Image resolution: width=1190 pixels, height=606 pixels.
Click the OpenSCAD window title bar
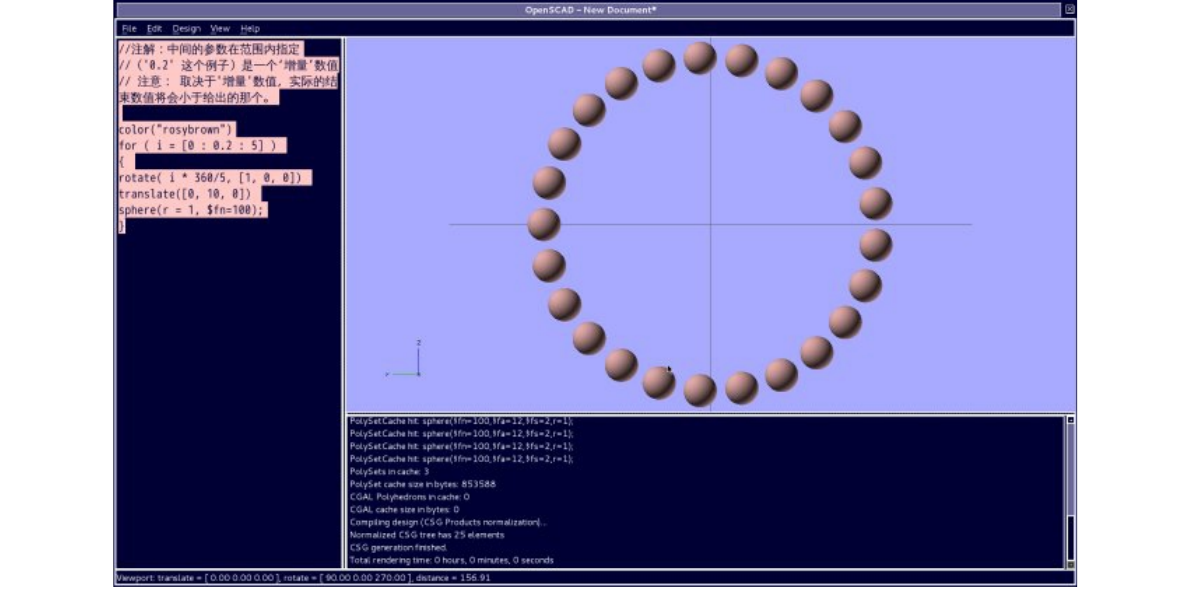click(x=589, y=10)
